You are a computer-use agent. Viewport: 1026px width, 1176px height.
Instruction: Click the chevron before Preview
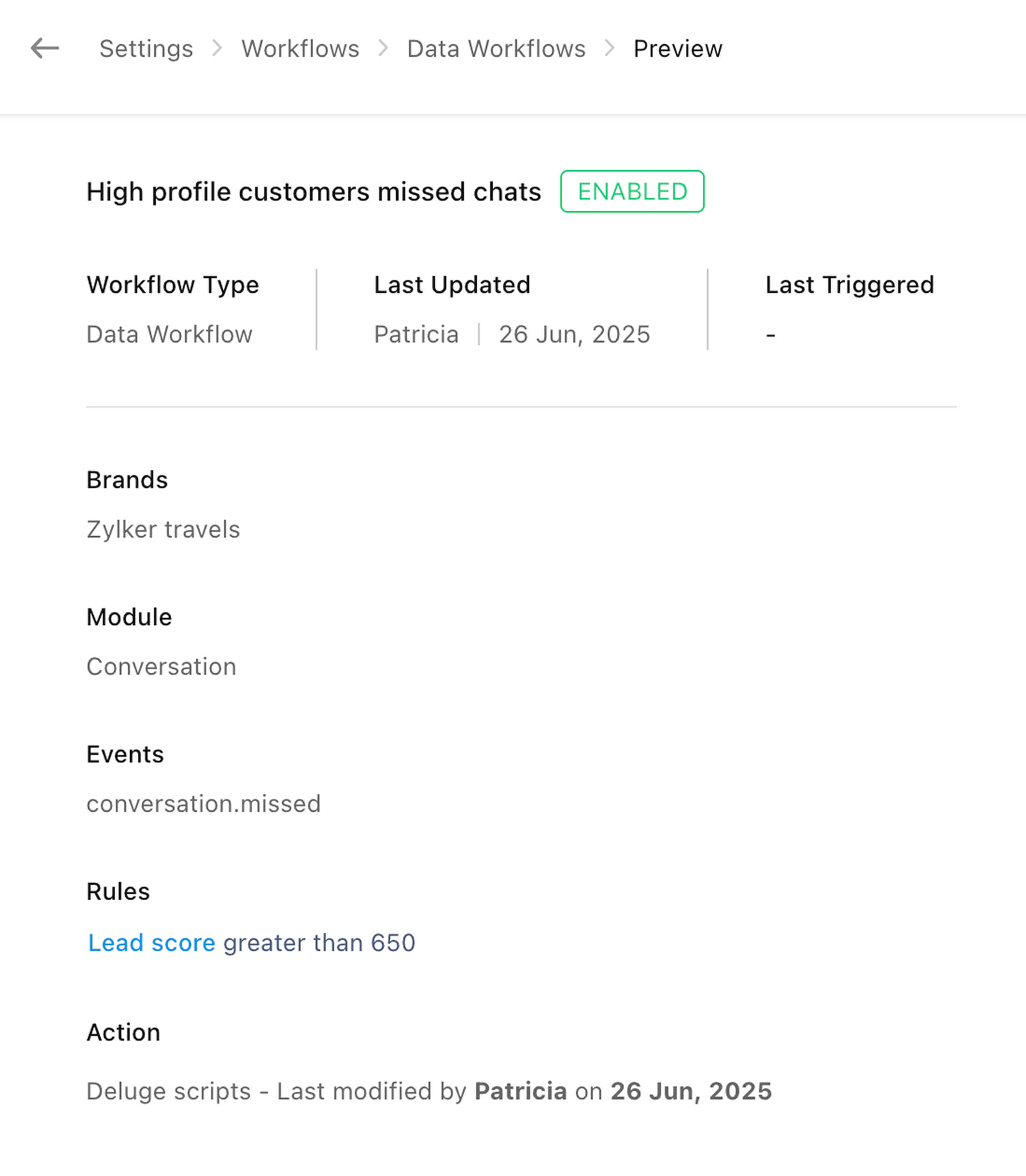(610, 49)
